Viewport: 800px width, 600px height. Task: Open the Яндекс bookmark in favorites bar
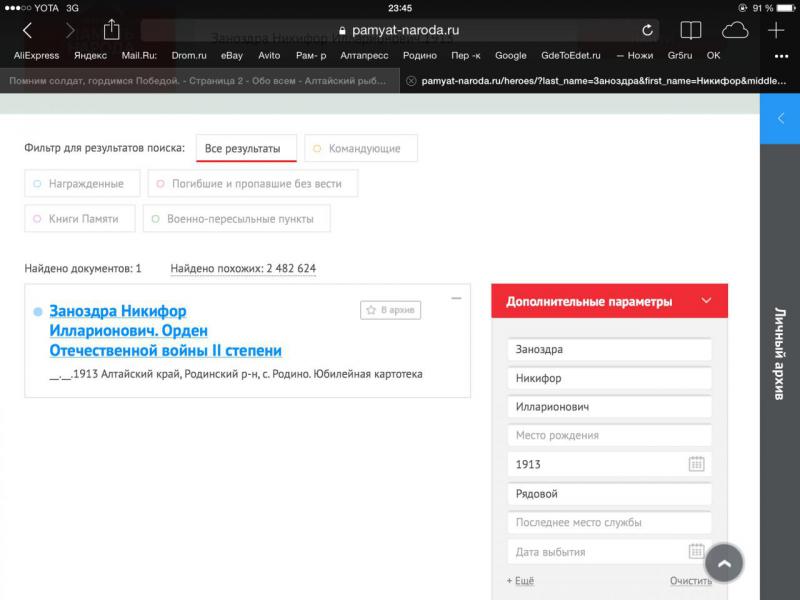click(90, 56)
